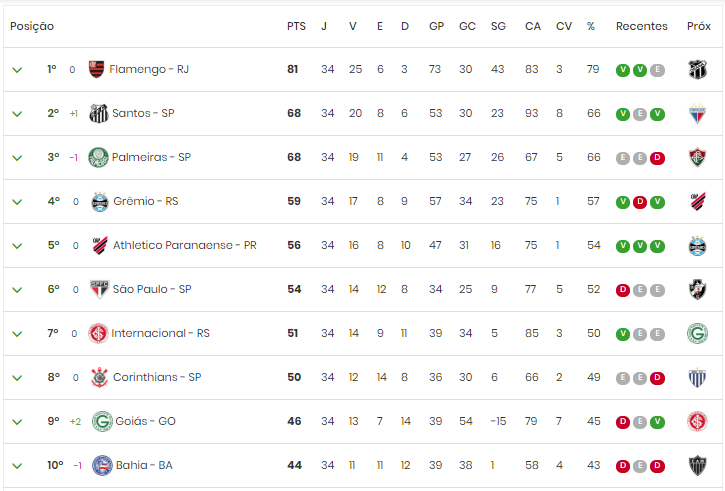Click the Palmeiras crest beside team name

98,157
